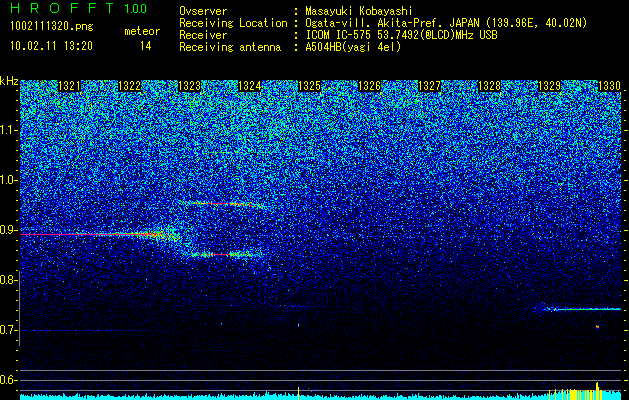Click the meteor count value 14
629x400 pixels.
pyautogui.click(x=146, y=46)
